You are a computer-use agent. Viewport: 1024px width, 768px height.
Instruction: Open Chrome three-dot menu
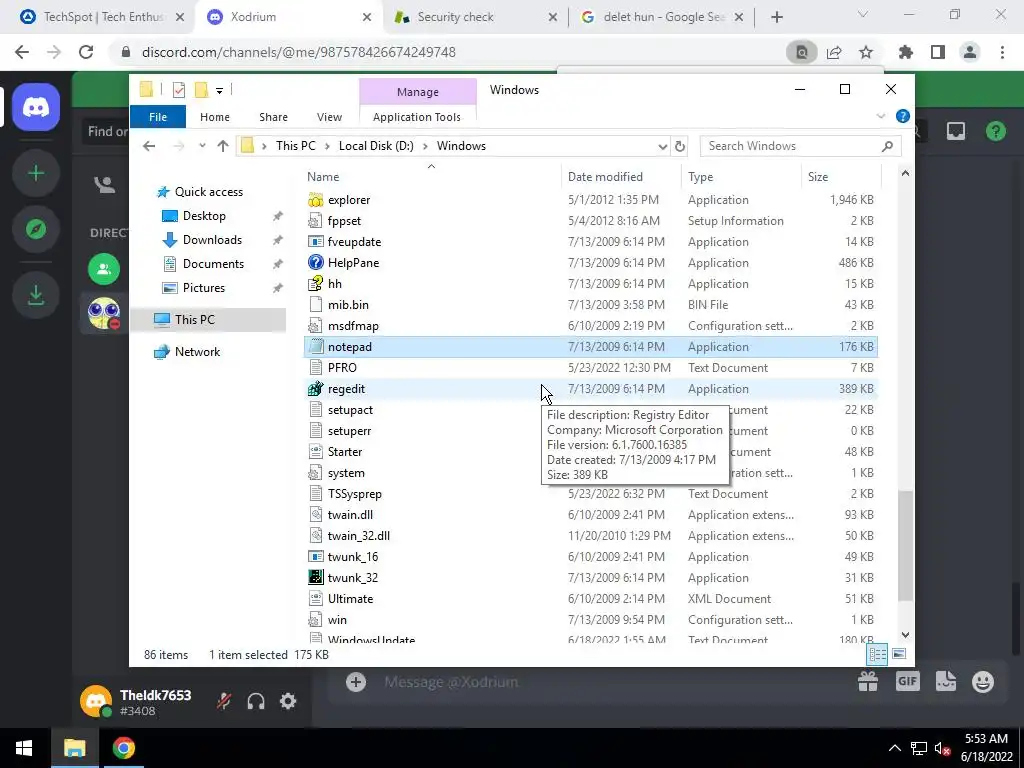point(1002,52)
